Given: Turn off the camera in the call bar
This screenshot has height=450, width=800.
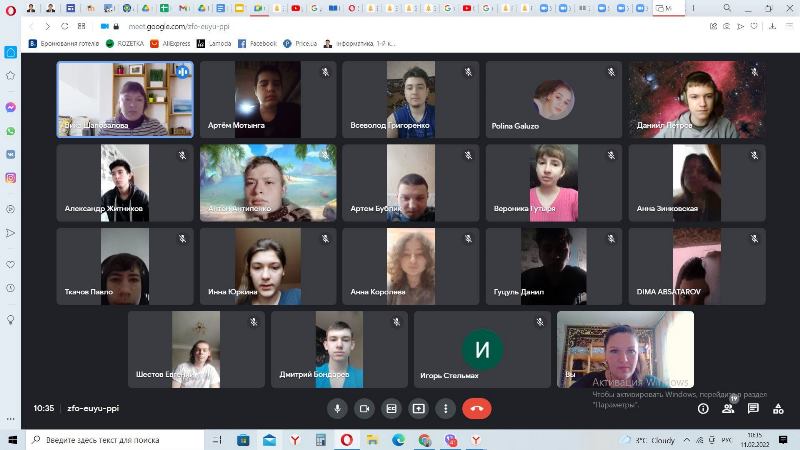Looking at the screenshot, I should coord(364,408).
